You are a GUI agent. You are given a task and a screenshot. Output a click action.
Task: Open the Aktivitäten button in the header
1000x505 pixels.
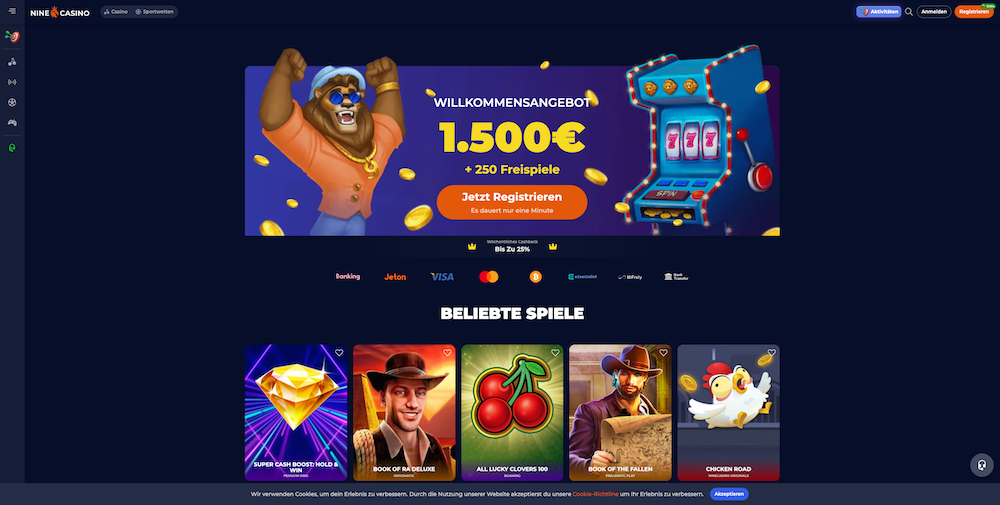[x=879, y=11]
